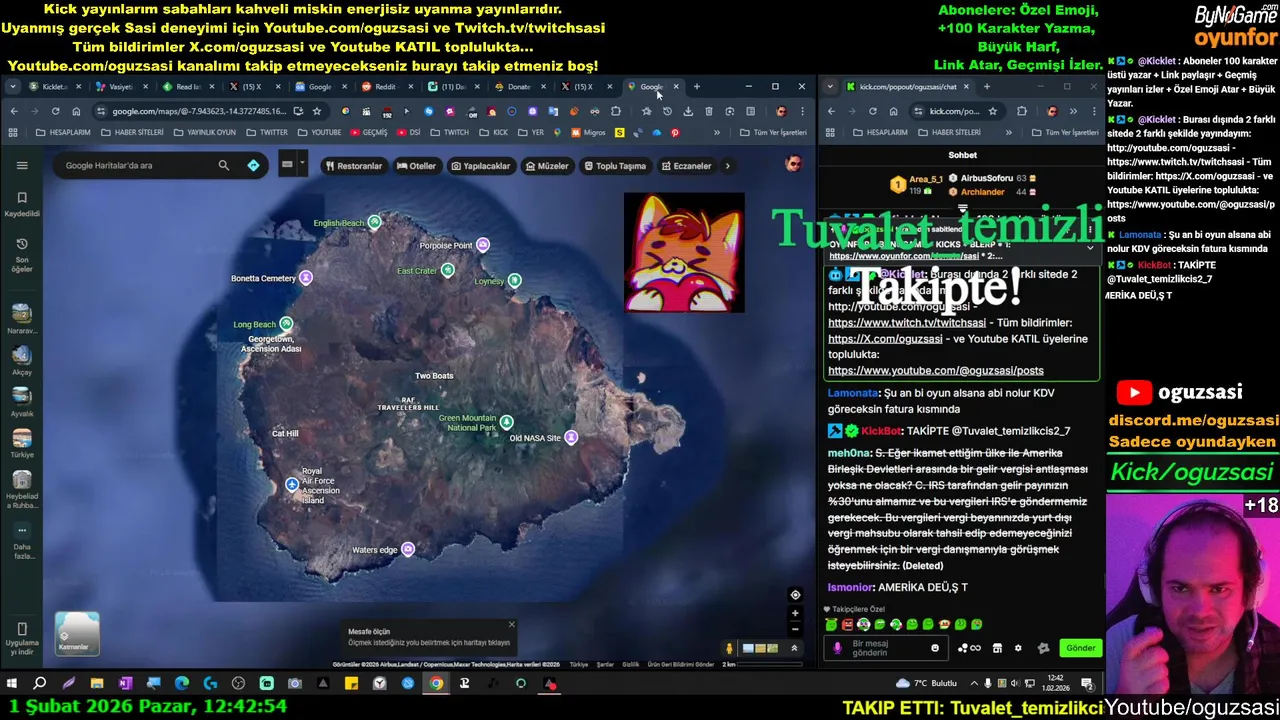Click the Green Mountain National Park marker
Viewport: 1280px width, 720px height.
pos(507,422)
